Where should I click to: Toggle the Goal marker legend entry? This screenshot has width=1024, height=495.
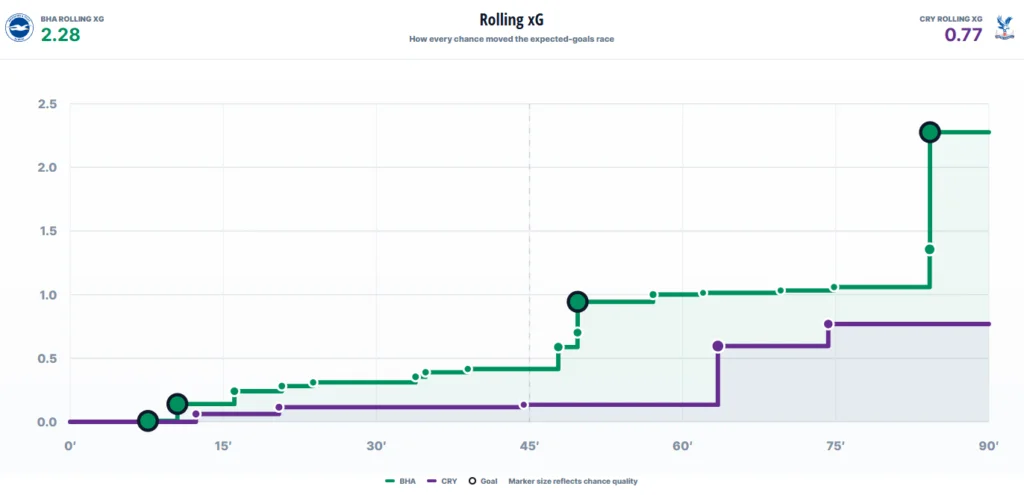click(482, 481)
